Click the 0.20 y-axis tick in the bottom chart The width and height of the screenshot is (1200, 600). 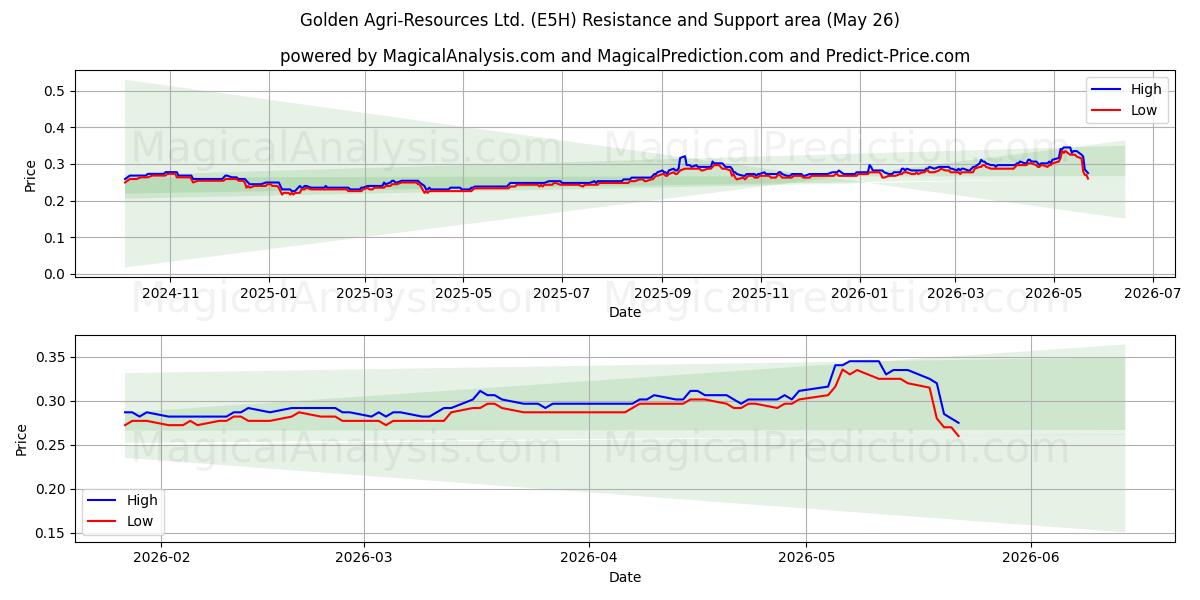pyautogui.click(x=52, y=489)
